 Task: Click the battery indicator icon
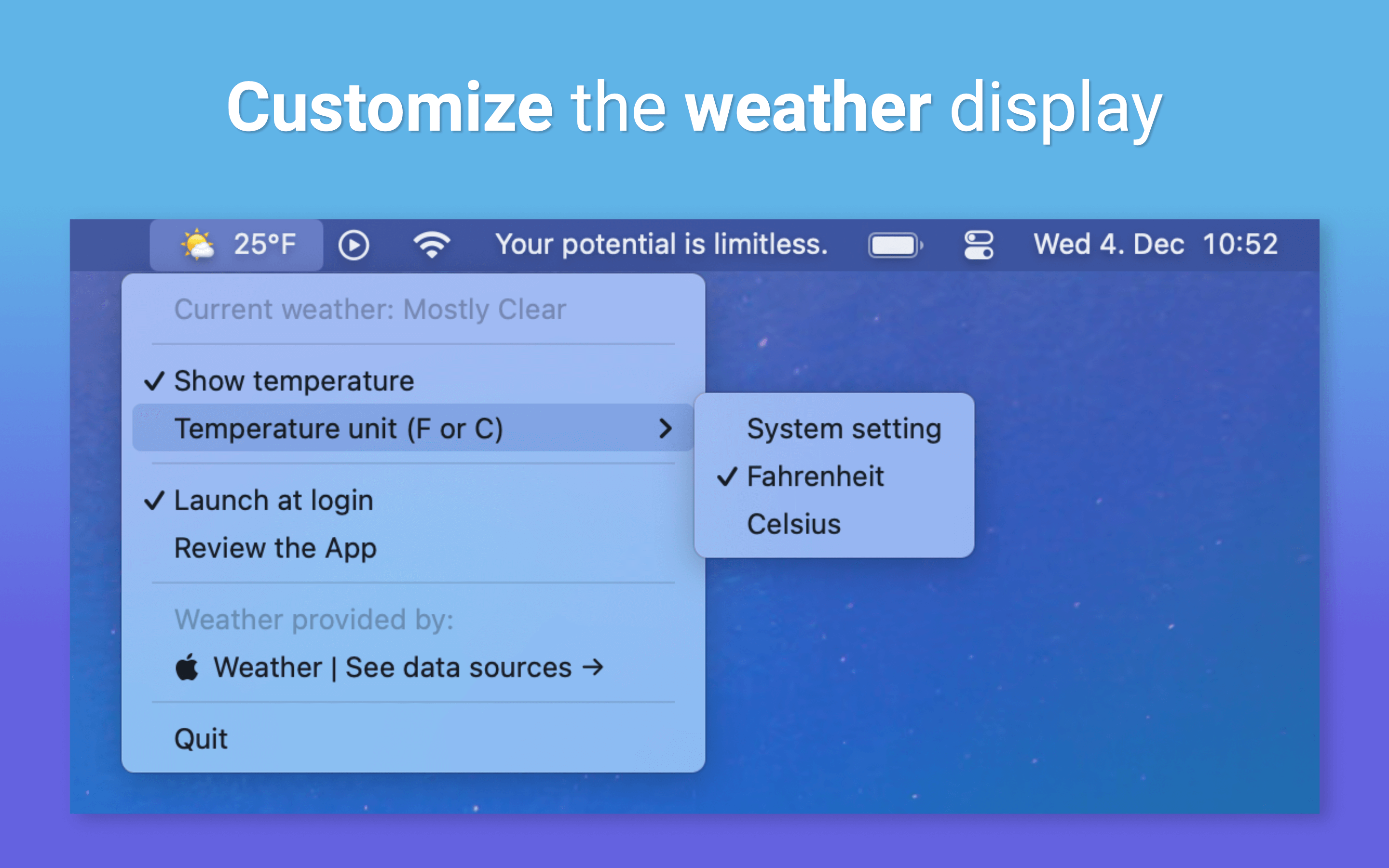pos(895,246)
